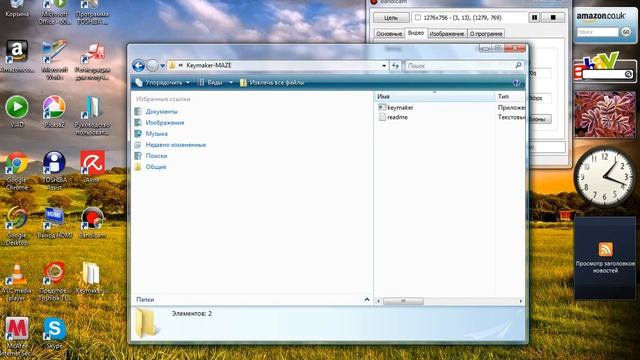This screenshot has width=640, height=360.
Task: Click Извлечь все файлы toolbar button
Action: pyautogui.click(x=272, y=83)
